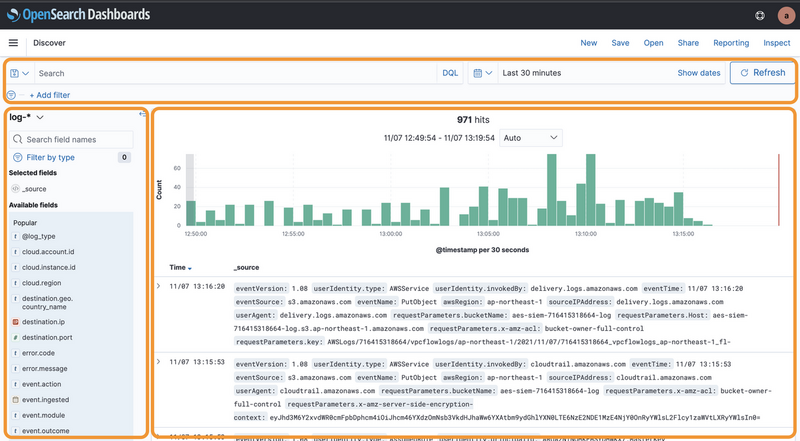Click the destination.port number type icon

(15, 337)
